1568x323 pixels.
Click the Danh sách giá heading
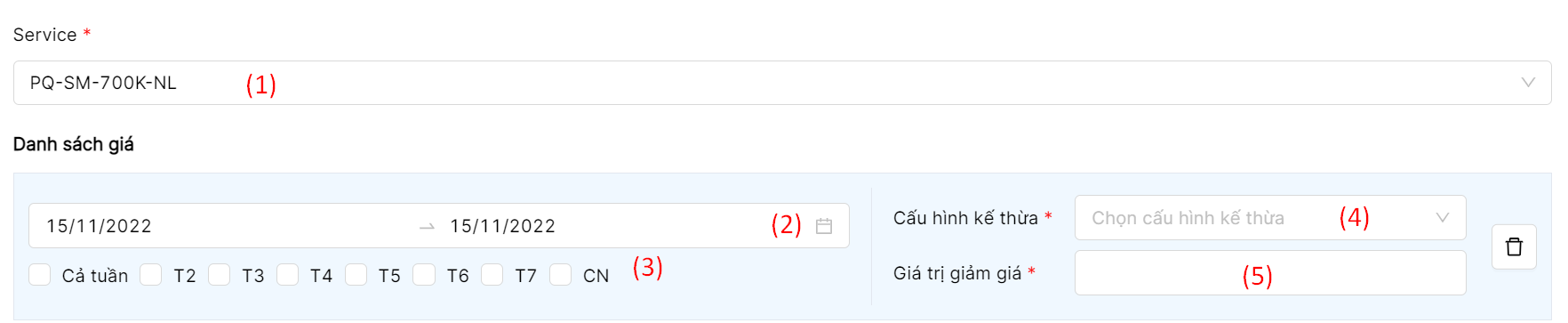coord(74,144)
